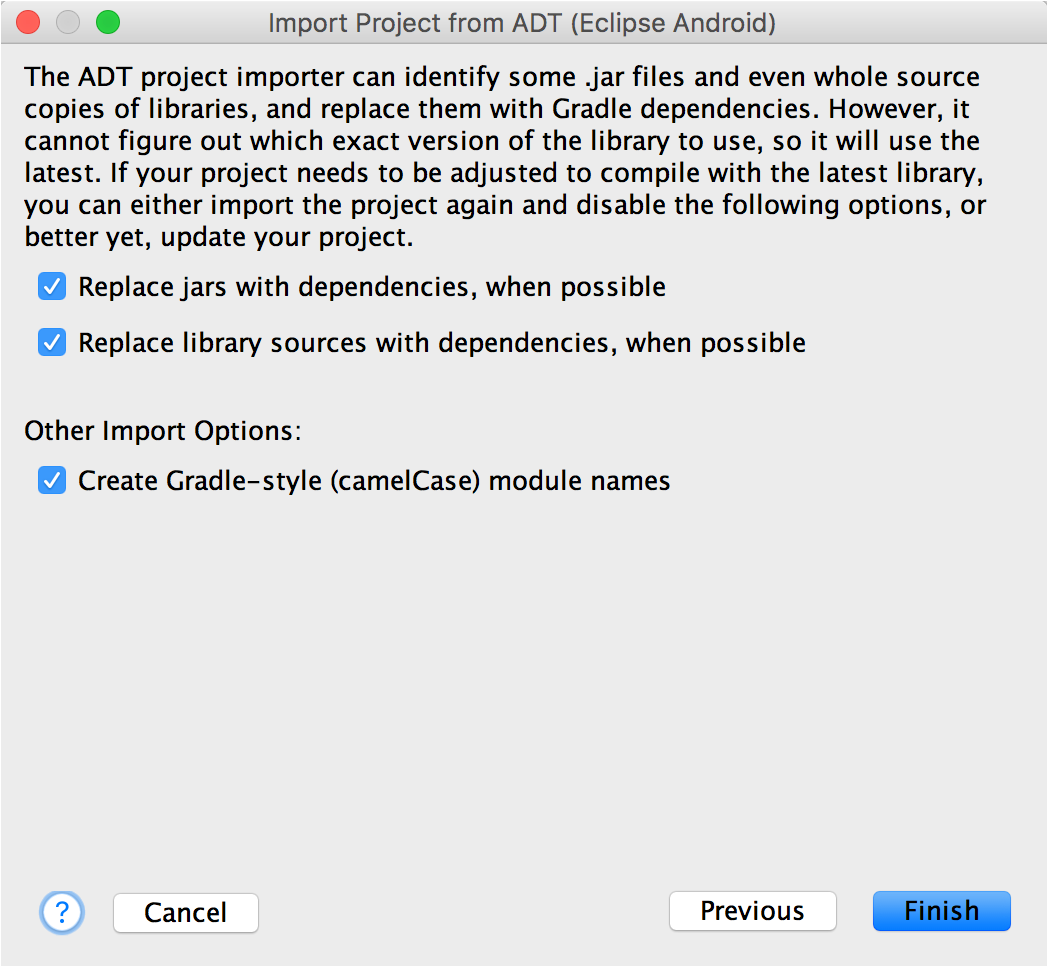Close the import dialog with red button
Viewport: 1048px width, 966px height.
28,22
